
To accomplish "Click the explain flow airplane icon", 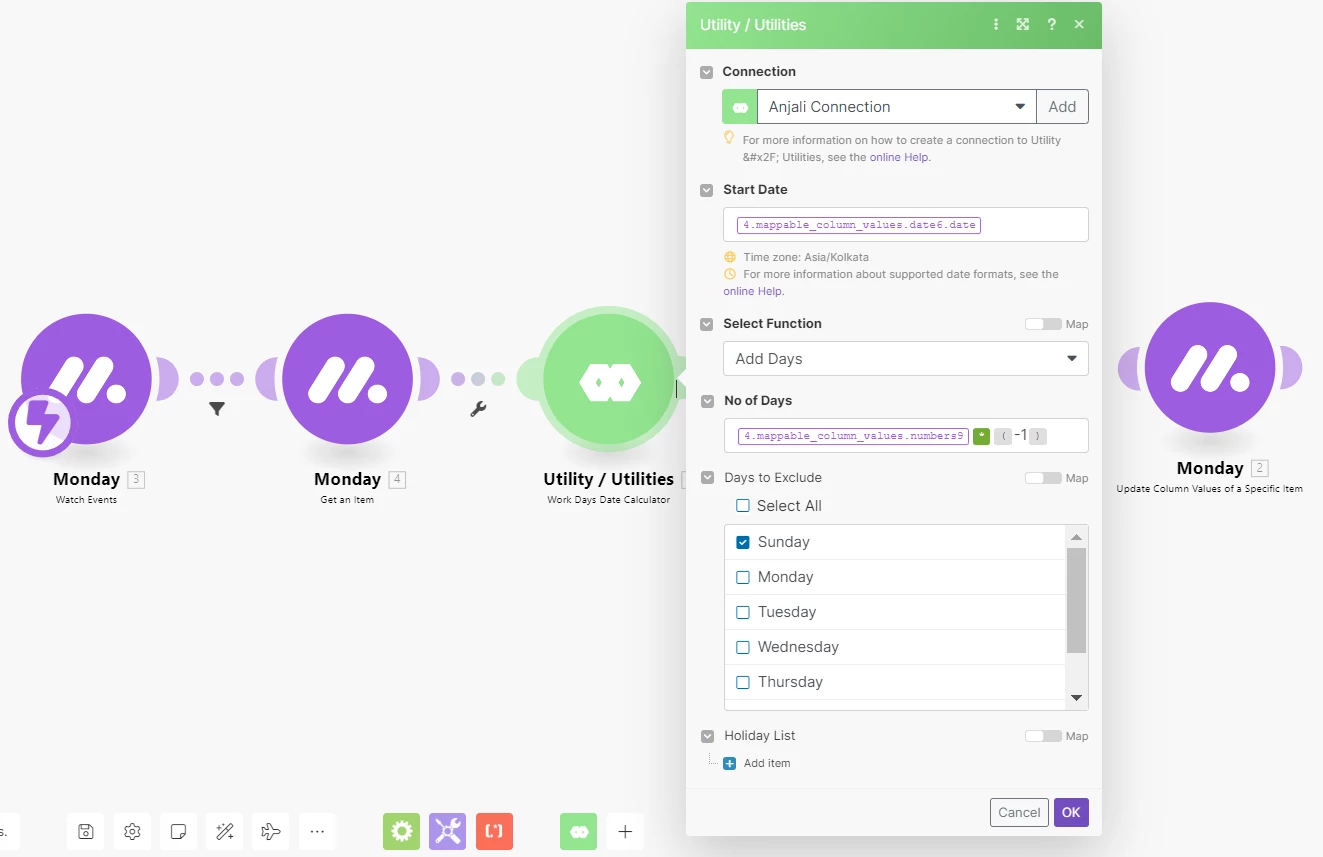I will coord(270,831).
